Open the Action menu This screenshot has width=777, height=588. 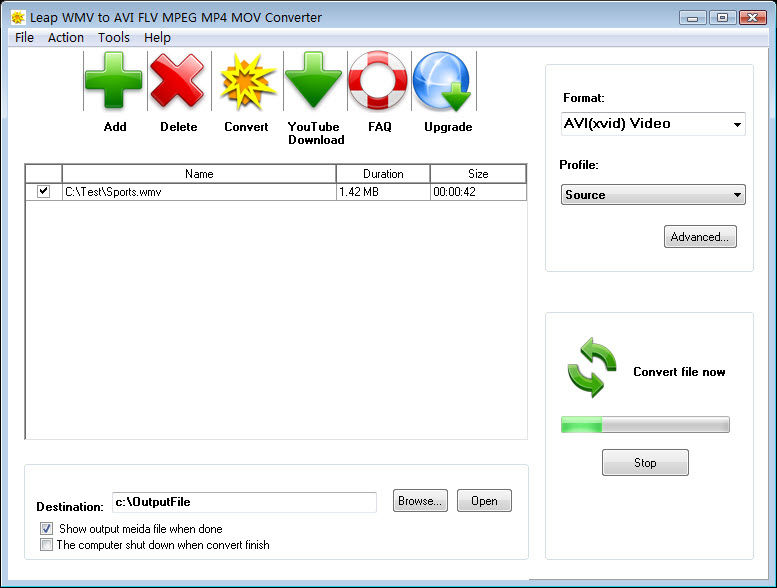pyautogui.click(x=66, y=38)
